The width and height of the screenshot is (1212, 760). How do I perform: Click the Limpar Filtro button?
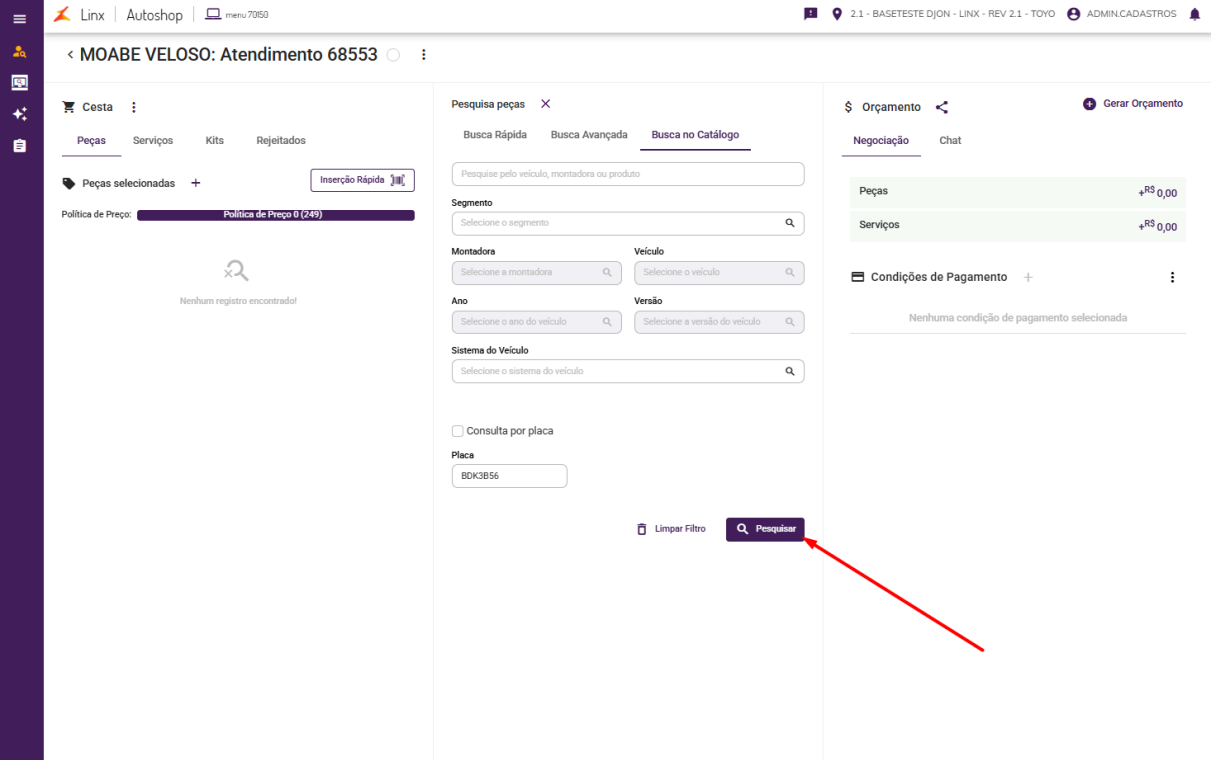(x=671, y=529)
